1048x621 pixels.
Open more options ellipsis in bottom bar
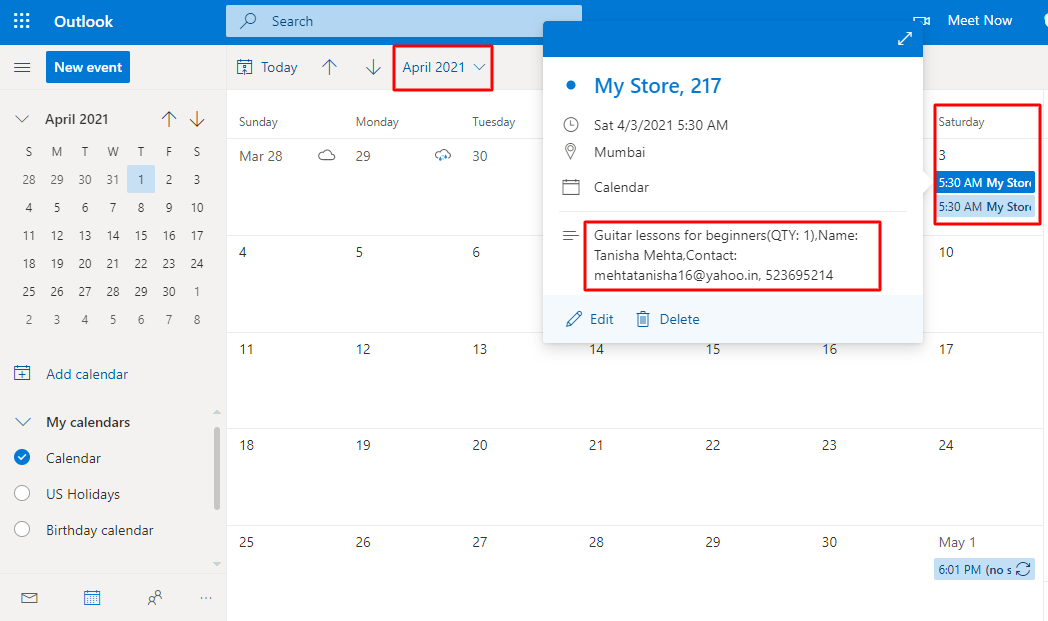[x=206, y=598]
